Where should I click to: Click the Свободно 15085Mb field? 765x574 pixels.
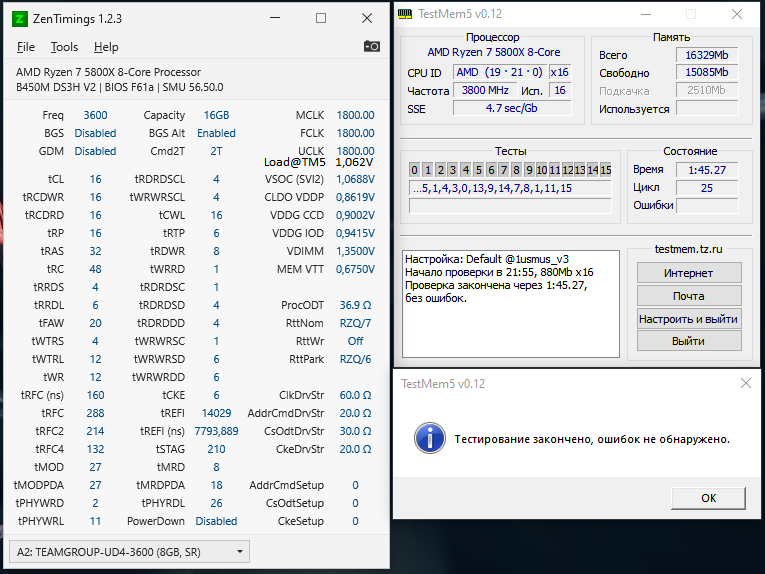coord(707,73)
